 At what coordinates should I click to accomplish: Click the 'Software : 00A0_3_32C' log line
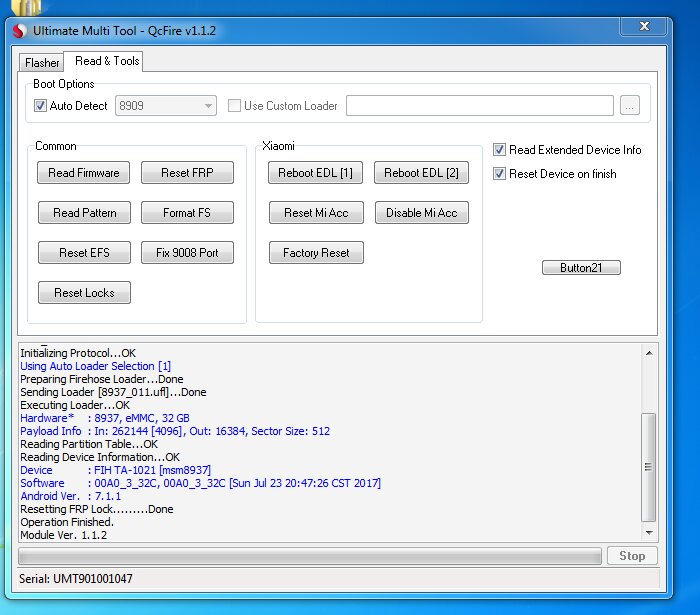(200, 483)
